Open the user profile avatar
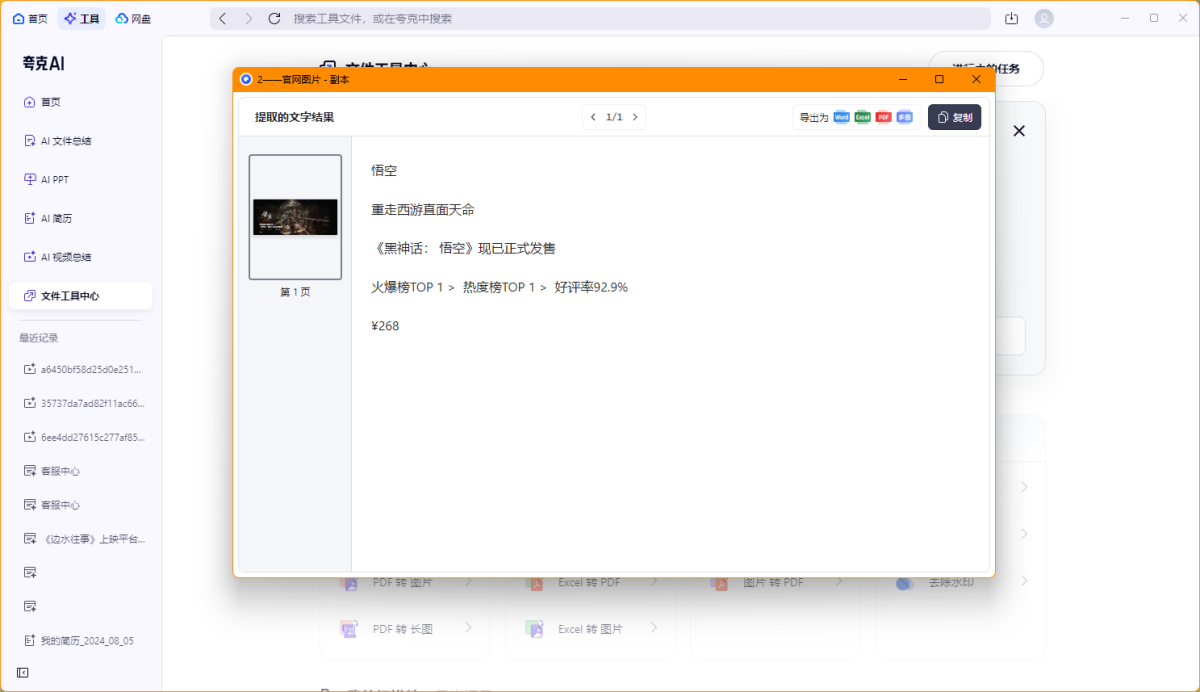Screen dimensions: 1200x692 (1044, 18)
